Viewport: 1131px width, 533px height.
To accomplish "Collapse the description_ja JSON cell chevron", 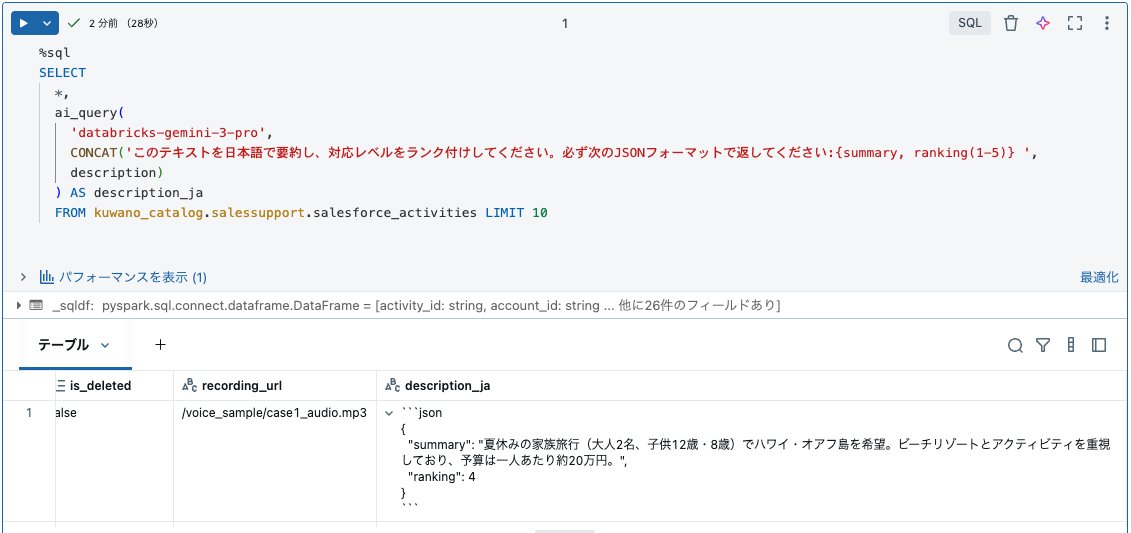I will (x=389, y=414).
